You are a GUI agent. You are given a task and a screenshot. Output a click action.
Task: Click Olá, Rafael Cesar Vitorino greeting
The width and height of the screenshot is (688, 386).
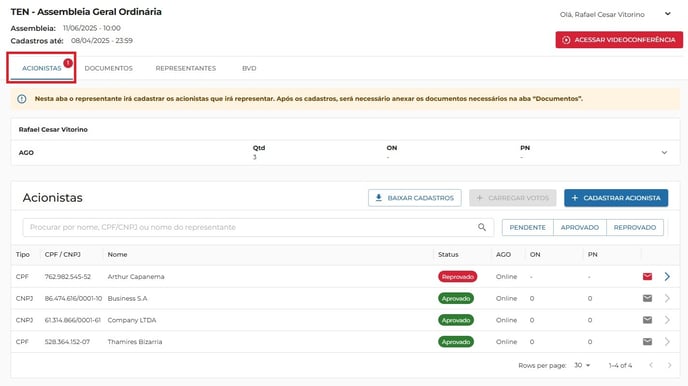point(602,14)
